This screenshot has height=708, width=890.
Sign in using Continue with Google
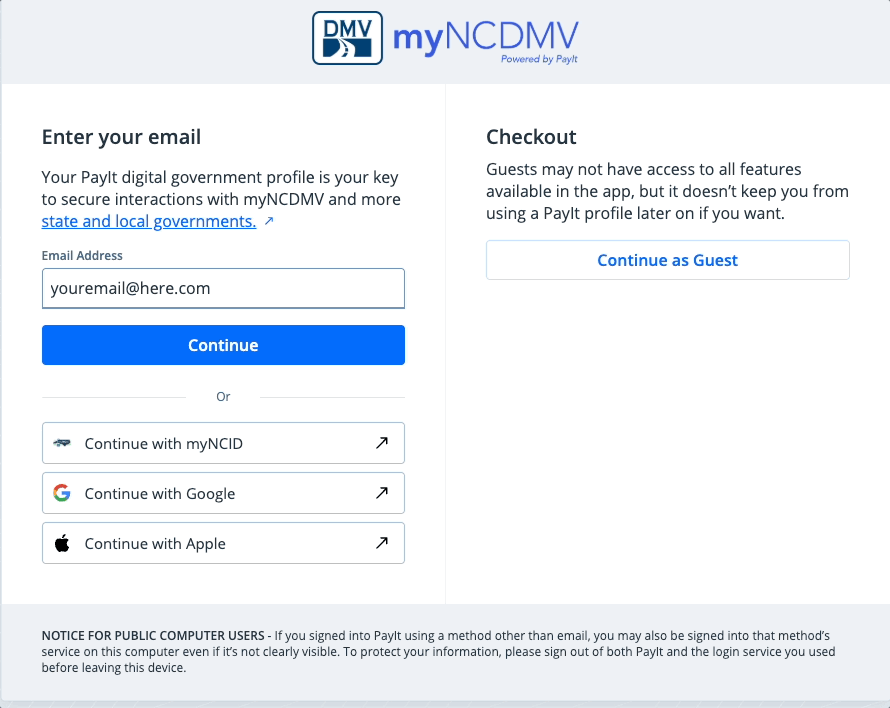(x=160, y=493)
